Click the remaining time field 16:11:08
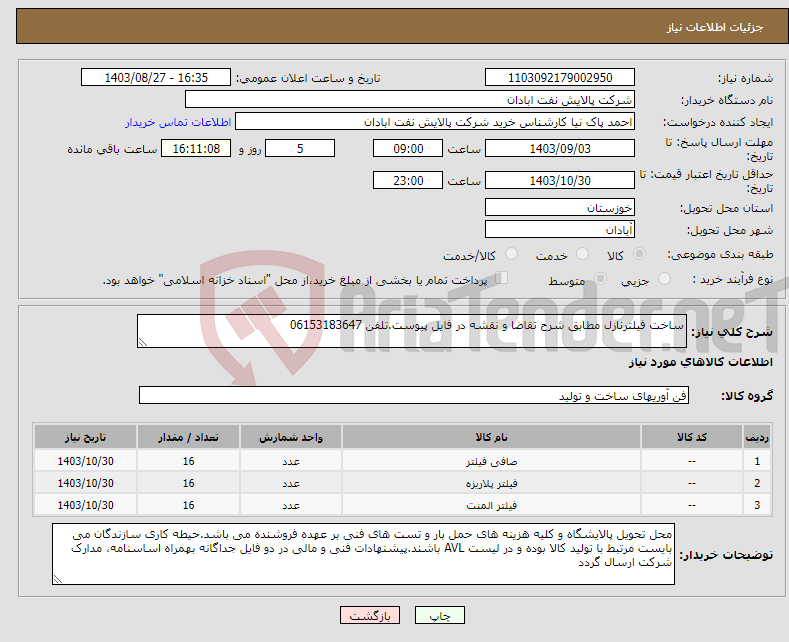The width and height of the screenshot is (789, 642). coord(196,148)
